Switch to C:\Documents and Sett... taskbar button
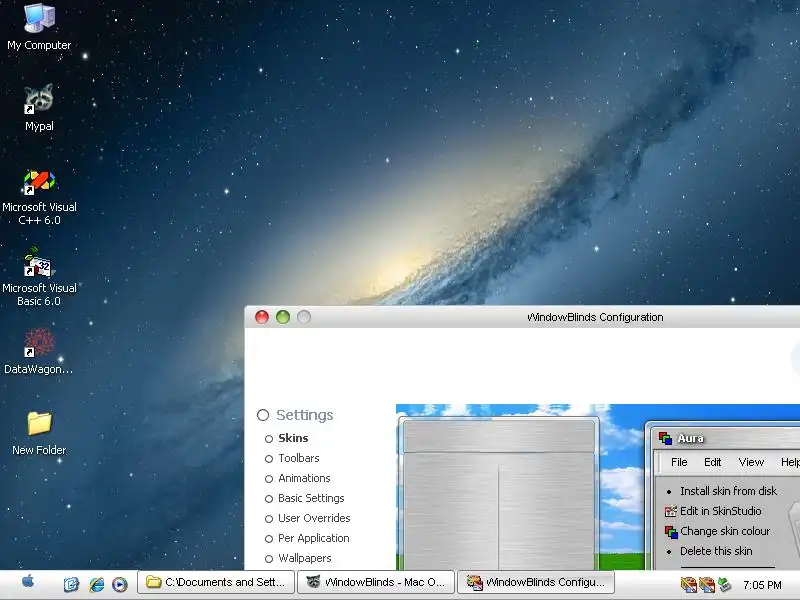 coord(216,582)
